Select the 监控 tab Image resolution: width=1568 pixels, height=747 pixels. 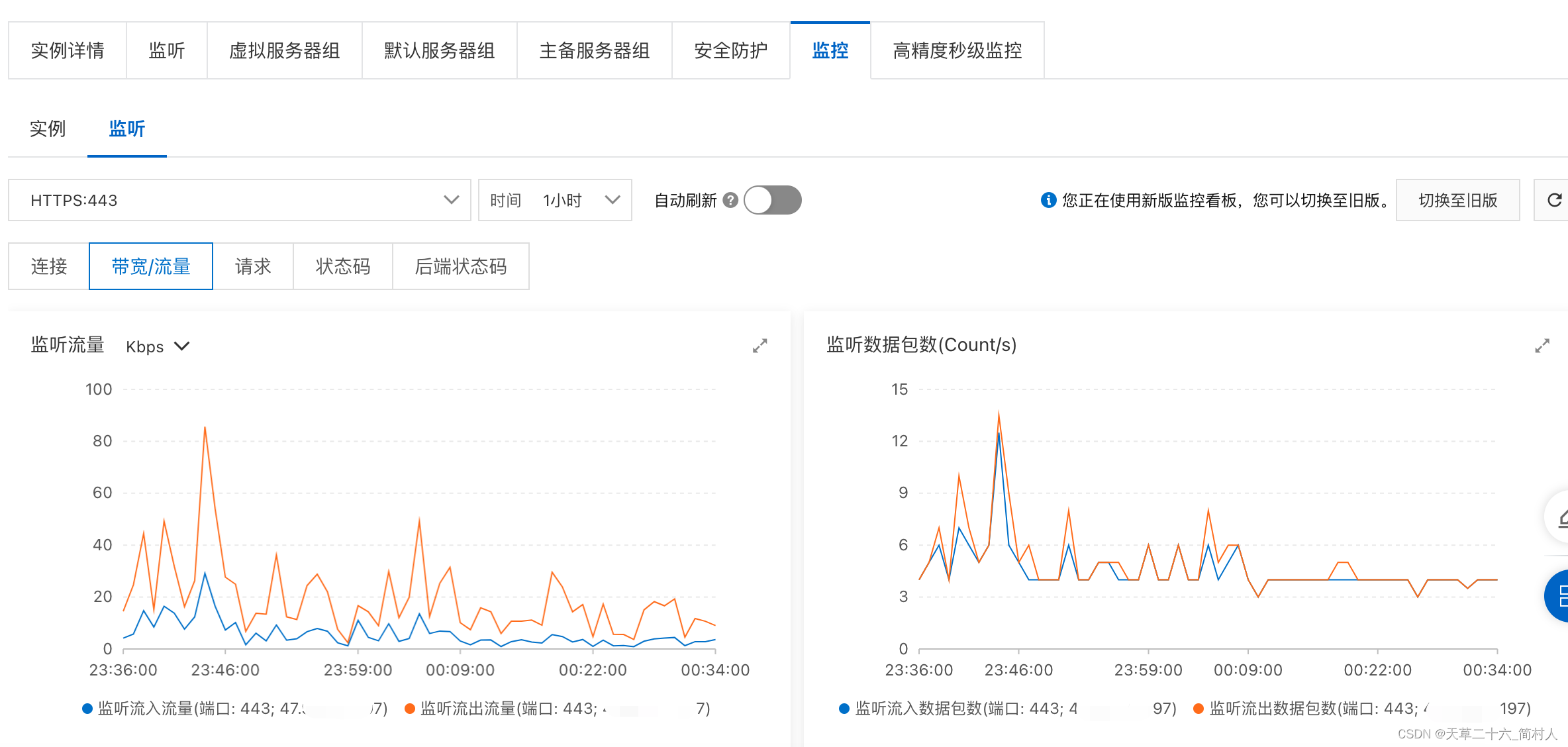coord(830,50)
